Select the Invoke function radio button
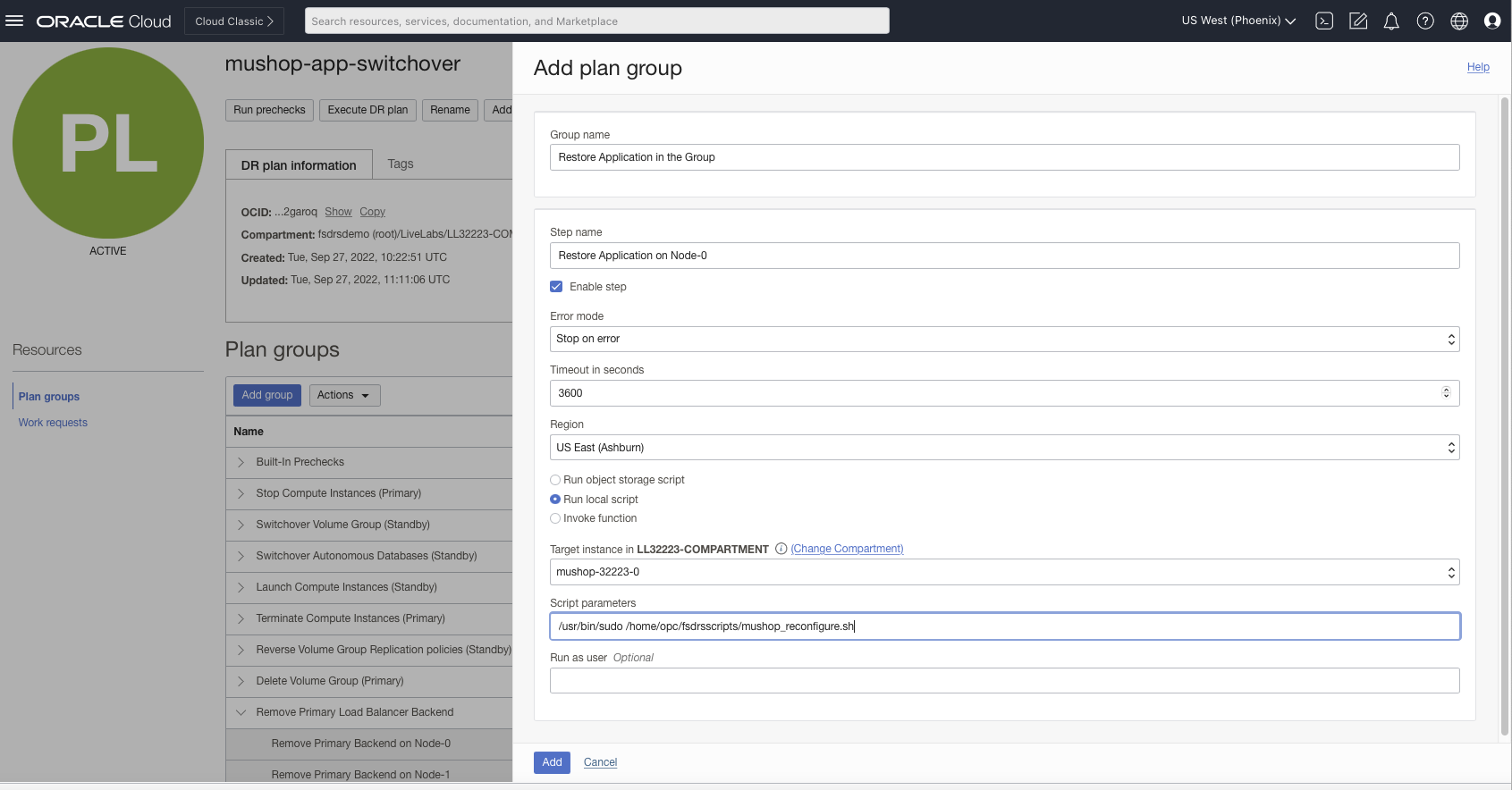The width and height of the screenshot is (1512, 790). point(555,518)
